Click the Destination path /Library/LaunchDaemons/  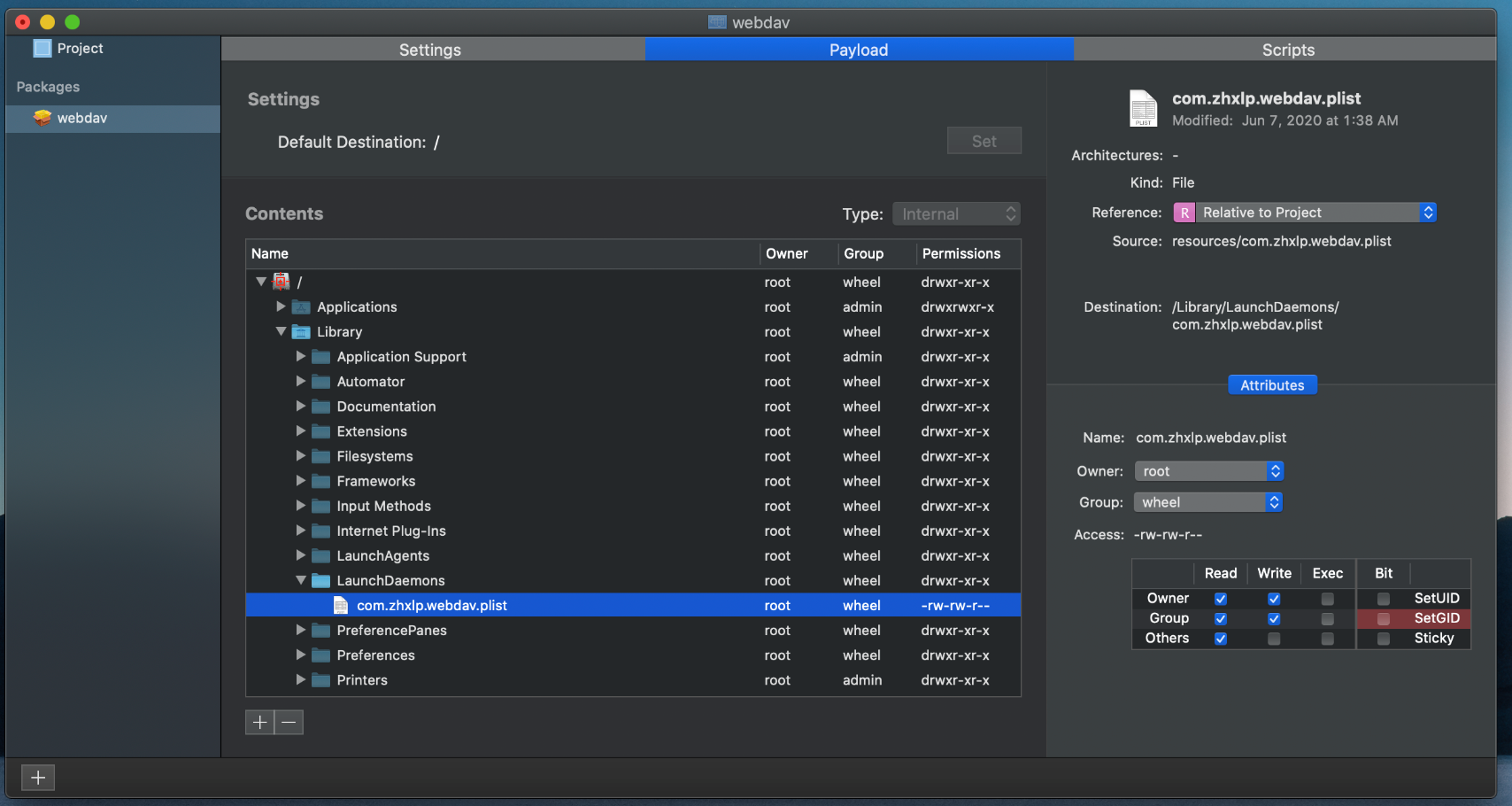[x=1255, y=306]
